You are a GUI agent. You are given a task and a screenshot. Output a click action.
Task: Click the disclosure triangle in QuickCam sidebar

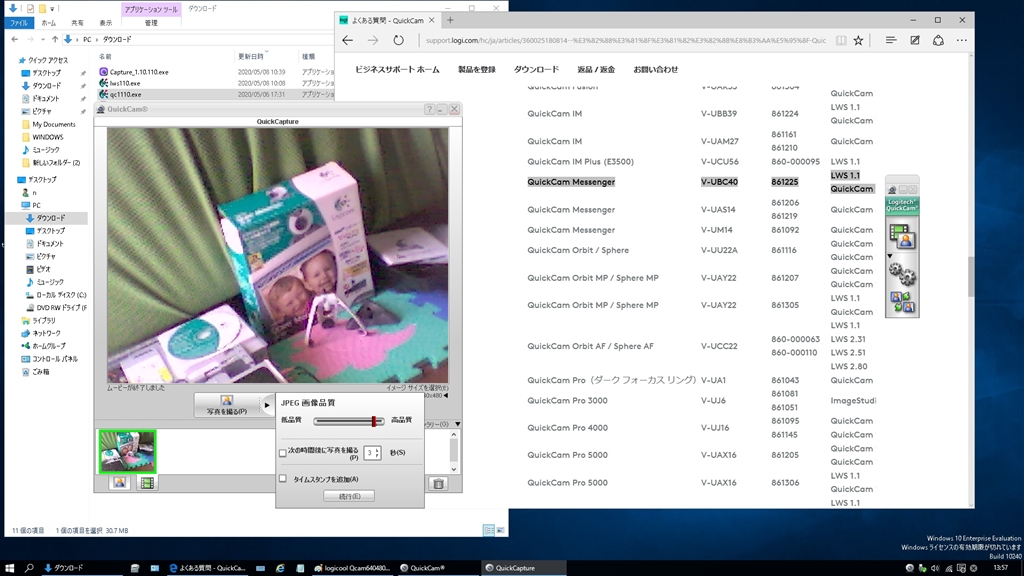(x=889, y=255)
